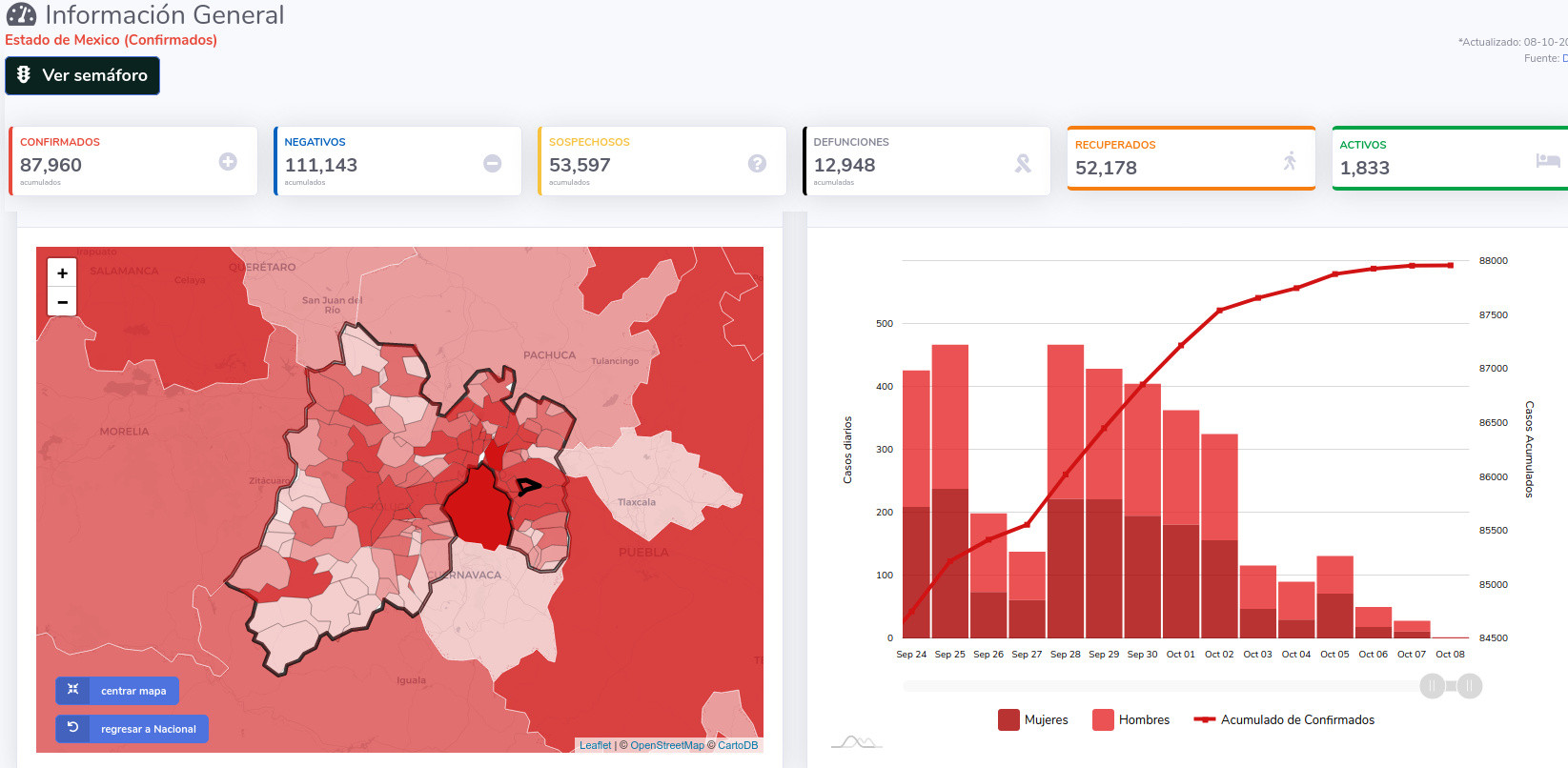Click the MORELIA label on map
The height and width of the screenshot is (768, 1568).
125,432
